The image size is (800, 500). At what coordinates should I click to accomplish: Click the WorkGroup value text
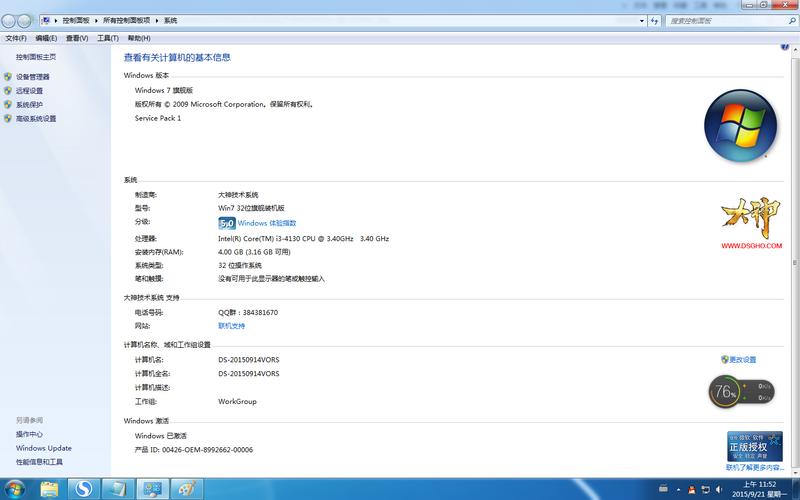237,402
